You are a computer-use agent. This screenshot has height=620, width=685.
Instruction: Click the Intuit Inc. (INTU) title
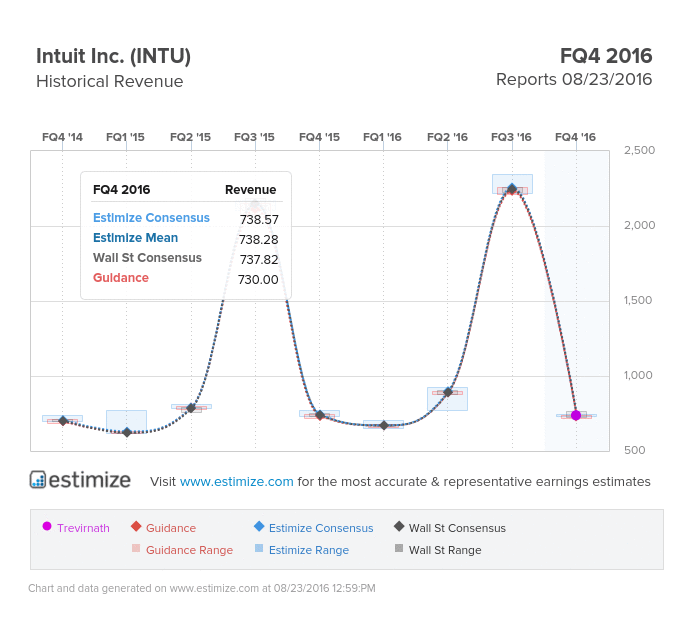[114, 56]
